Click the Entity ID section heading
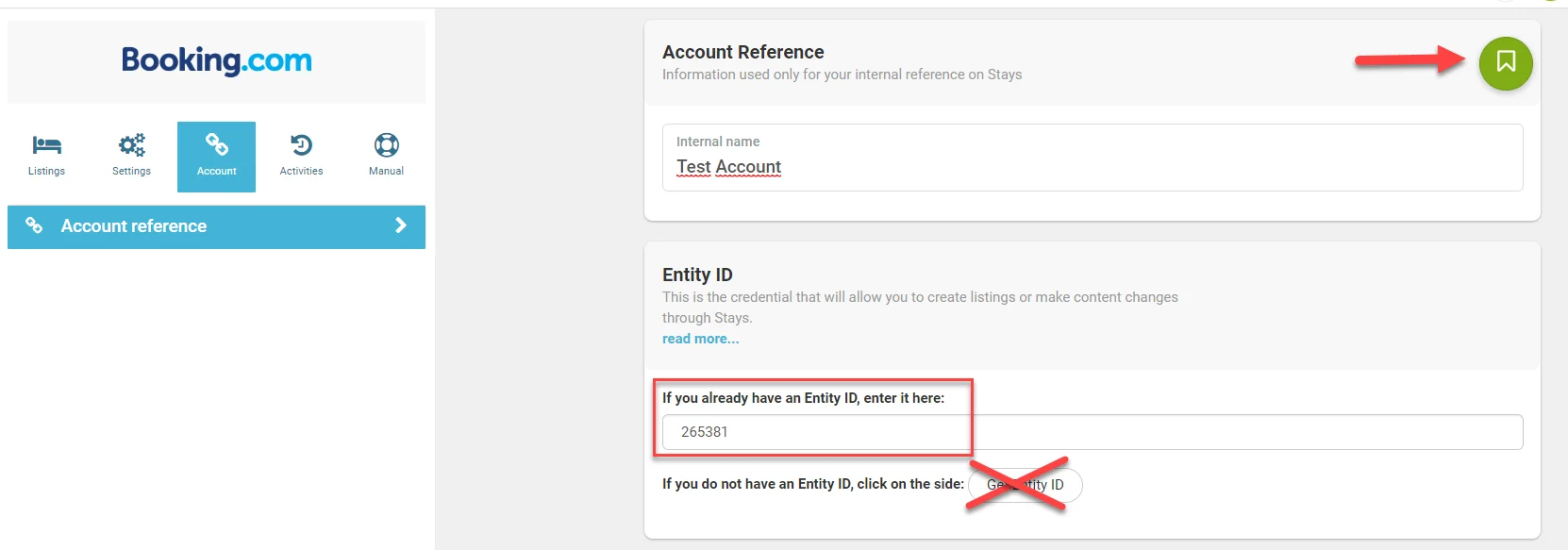This screenshot has width=1568, height=550. point(696,275)
